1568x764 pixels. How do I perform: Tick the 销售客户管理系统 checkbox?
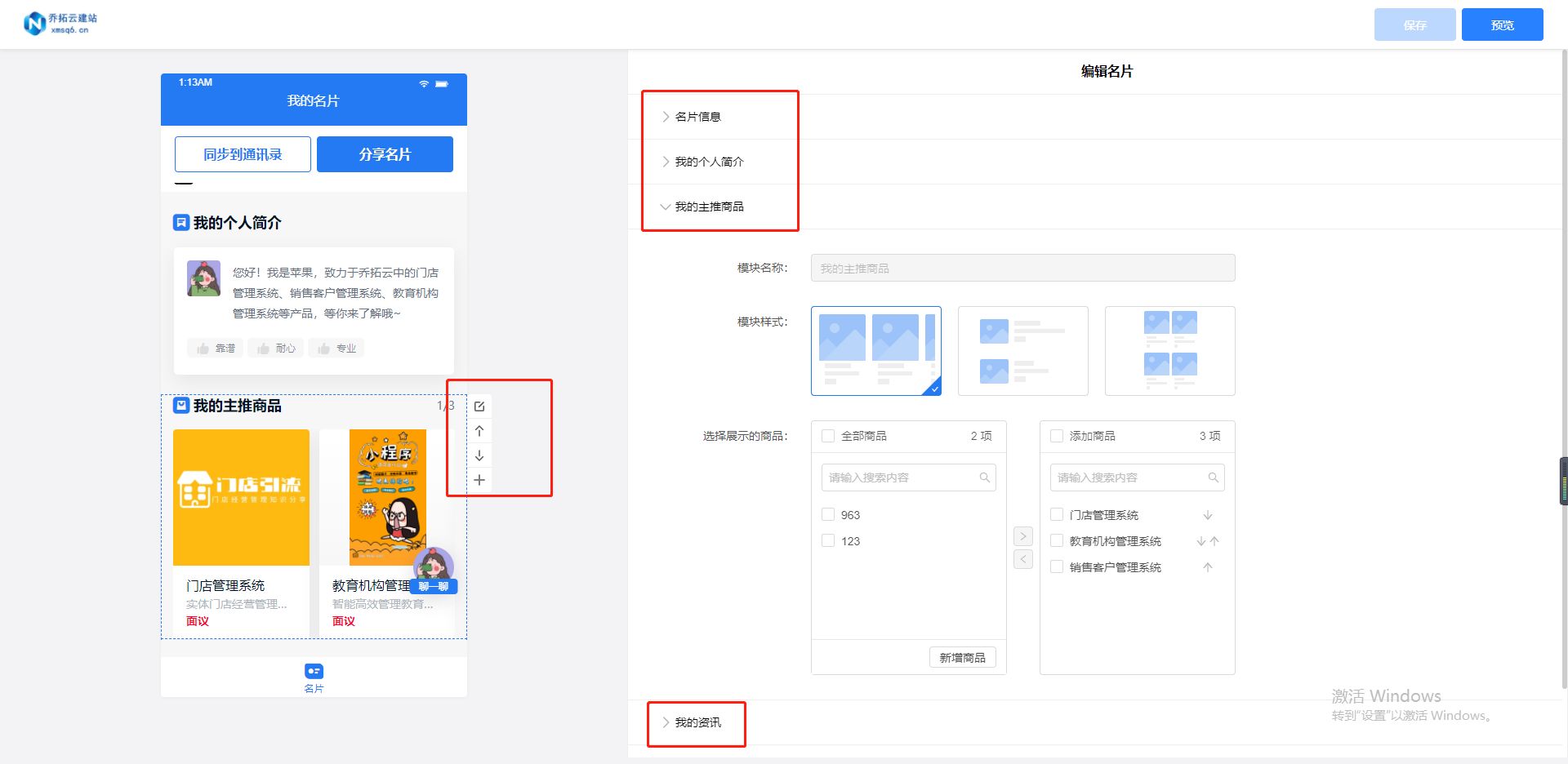coord(1057,567)
